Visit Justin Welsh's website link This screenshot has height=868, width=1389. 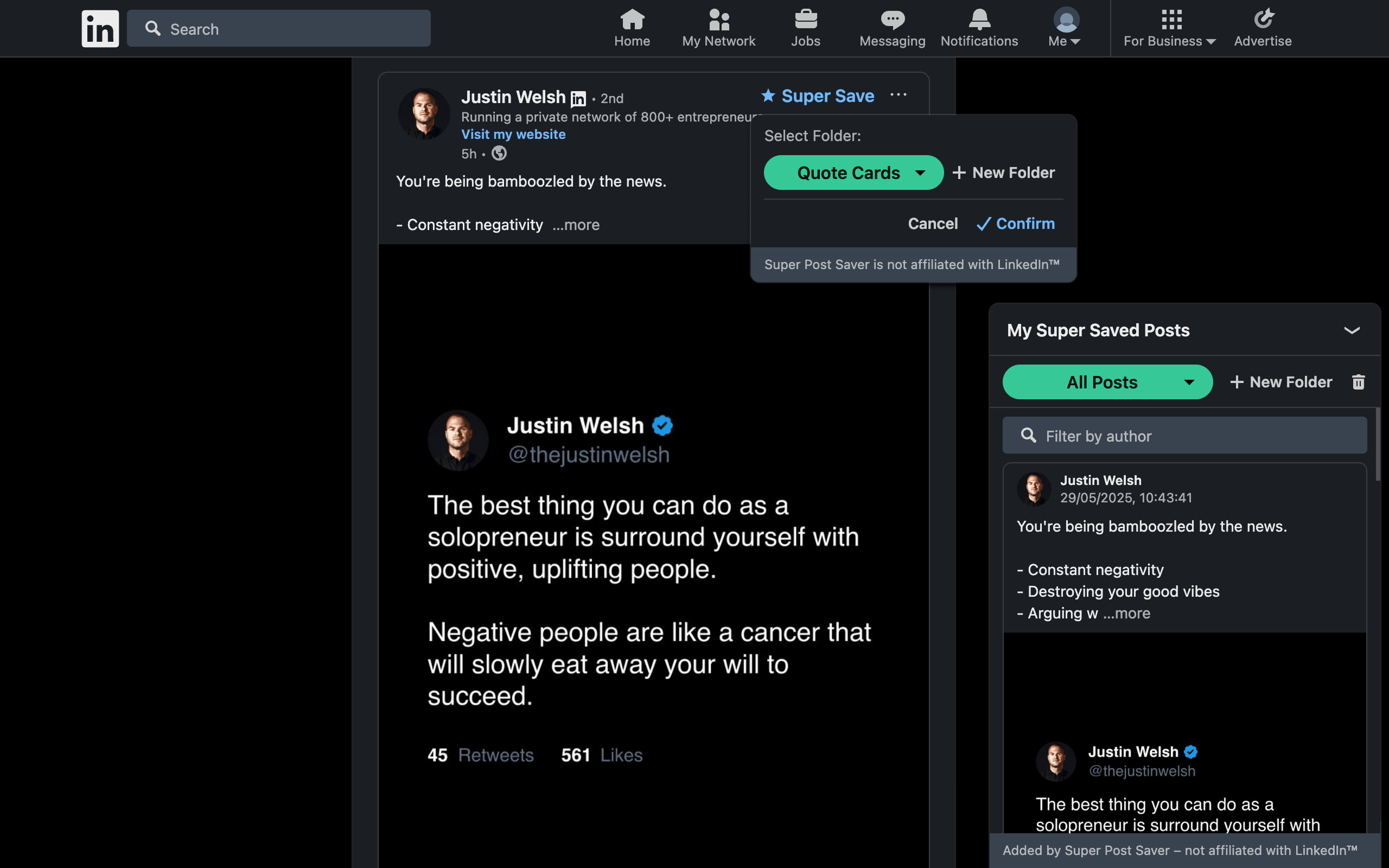513,134
